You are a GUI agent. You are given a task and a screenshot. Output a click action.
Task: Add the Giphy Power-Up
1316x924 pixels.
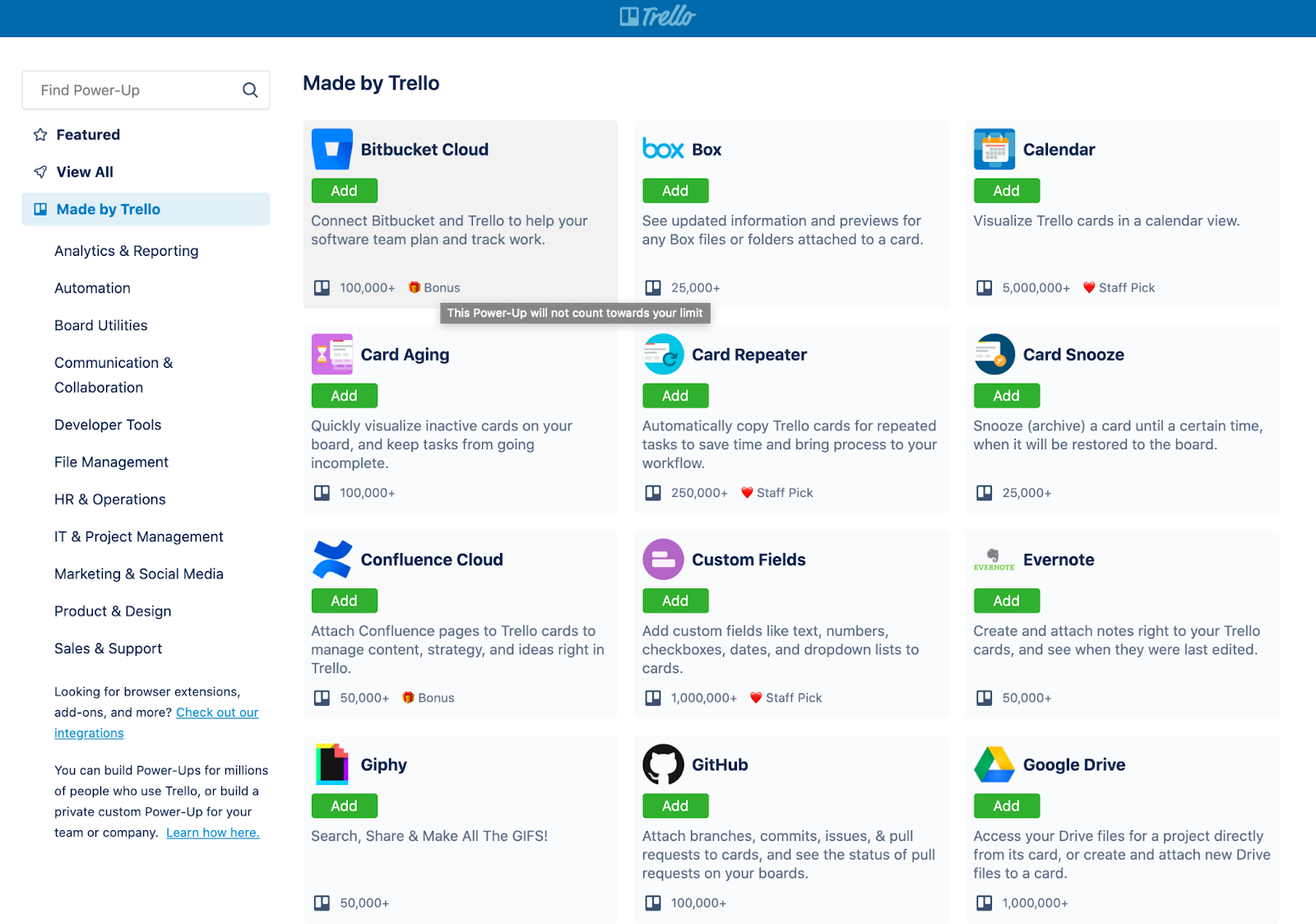coord(344,805)
